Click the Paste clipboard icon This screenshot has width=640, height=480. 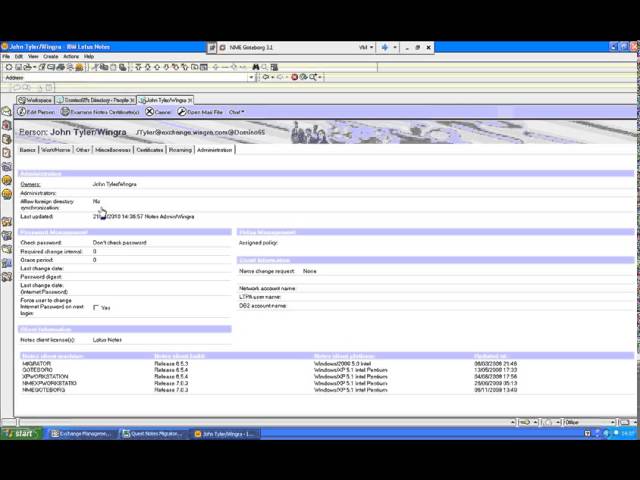(x=113, y=67)
